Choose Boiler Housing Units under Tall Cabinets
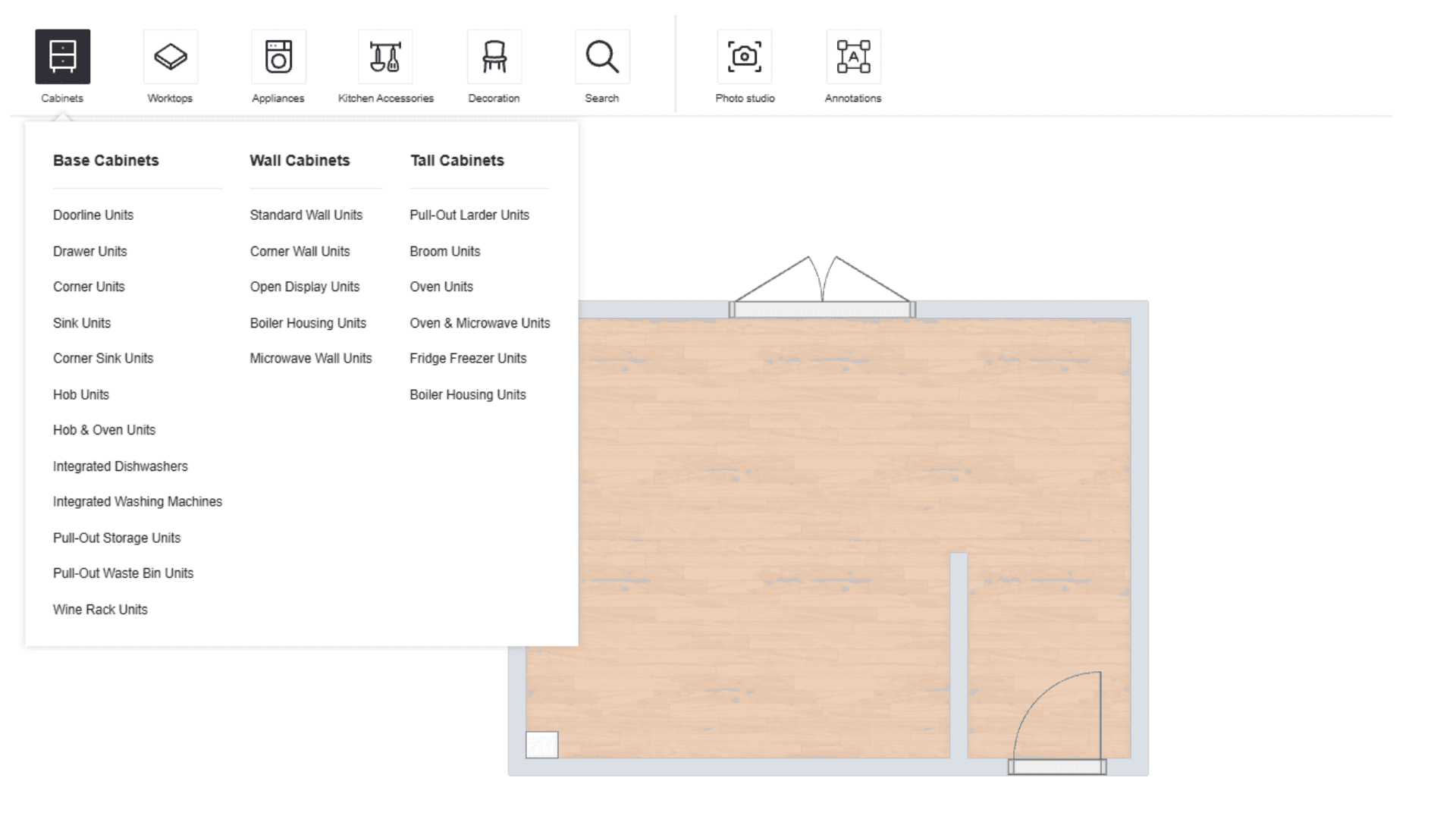 (x=468, y=394)
